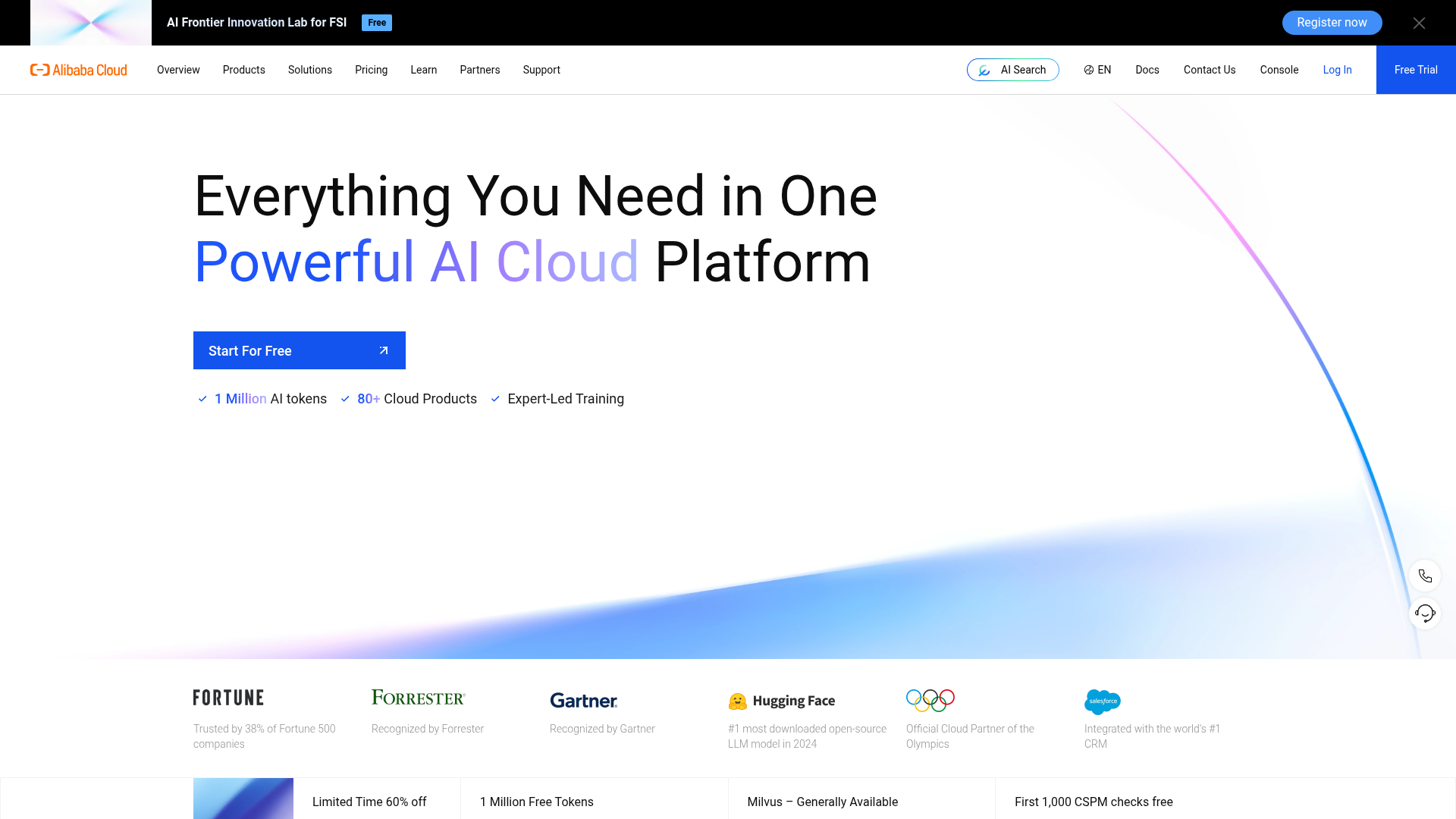
Task: Dismiss the AI Frontier Innovation Lab banner
Action: click(1419, 22)
